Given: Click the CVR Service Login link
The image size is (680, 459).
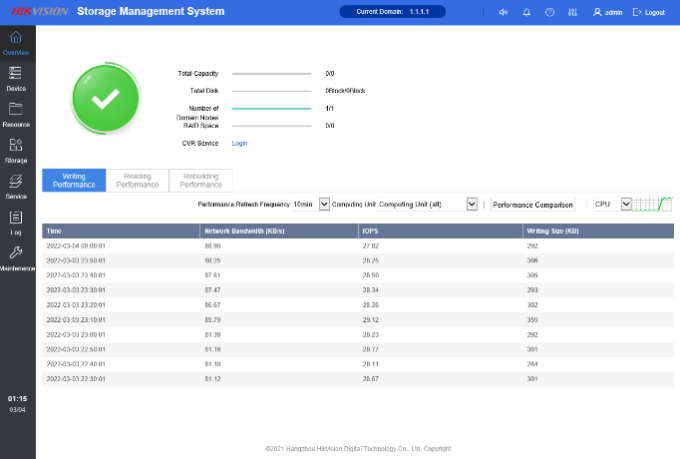Looking at the screenshot, I should click(240, 143).
